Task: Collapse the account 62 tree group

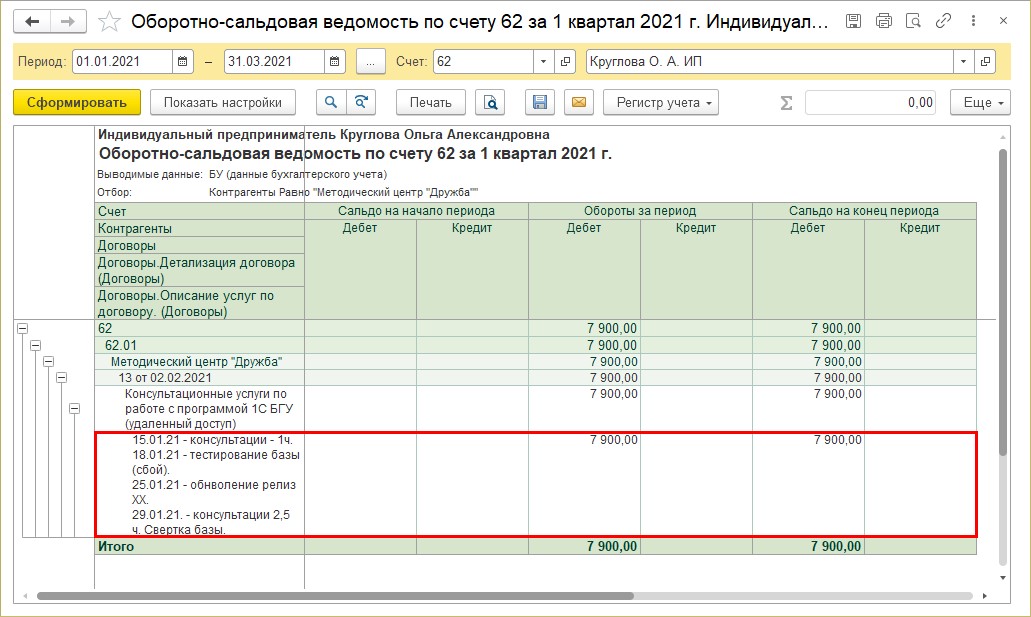Action: (22, 328)
